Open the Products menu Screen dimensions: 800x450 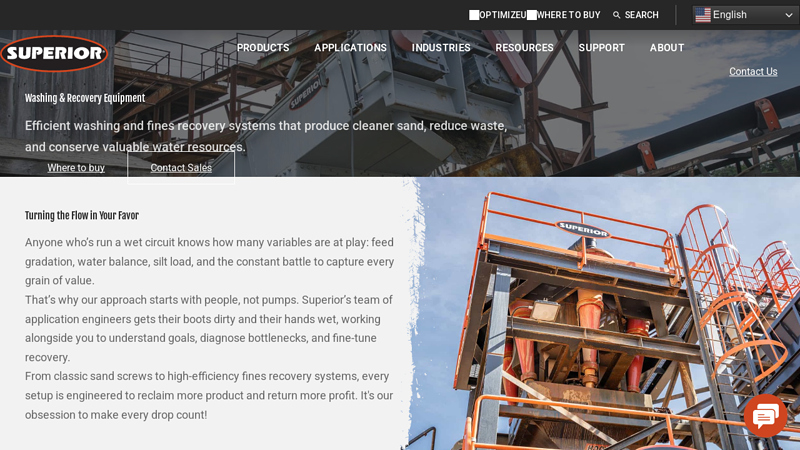263,47
